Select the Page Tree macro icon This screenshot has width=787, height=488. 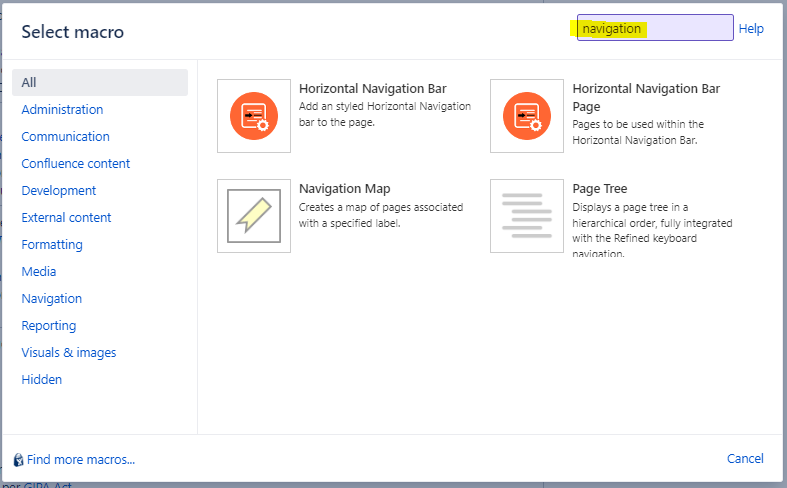(527, 216)
